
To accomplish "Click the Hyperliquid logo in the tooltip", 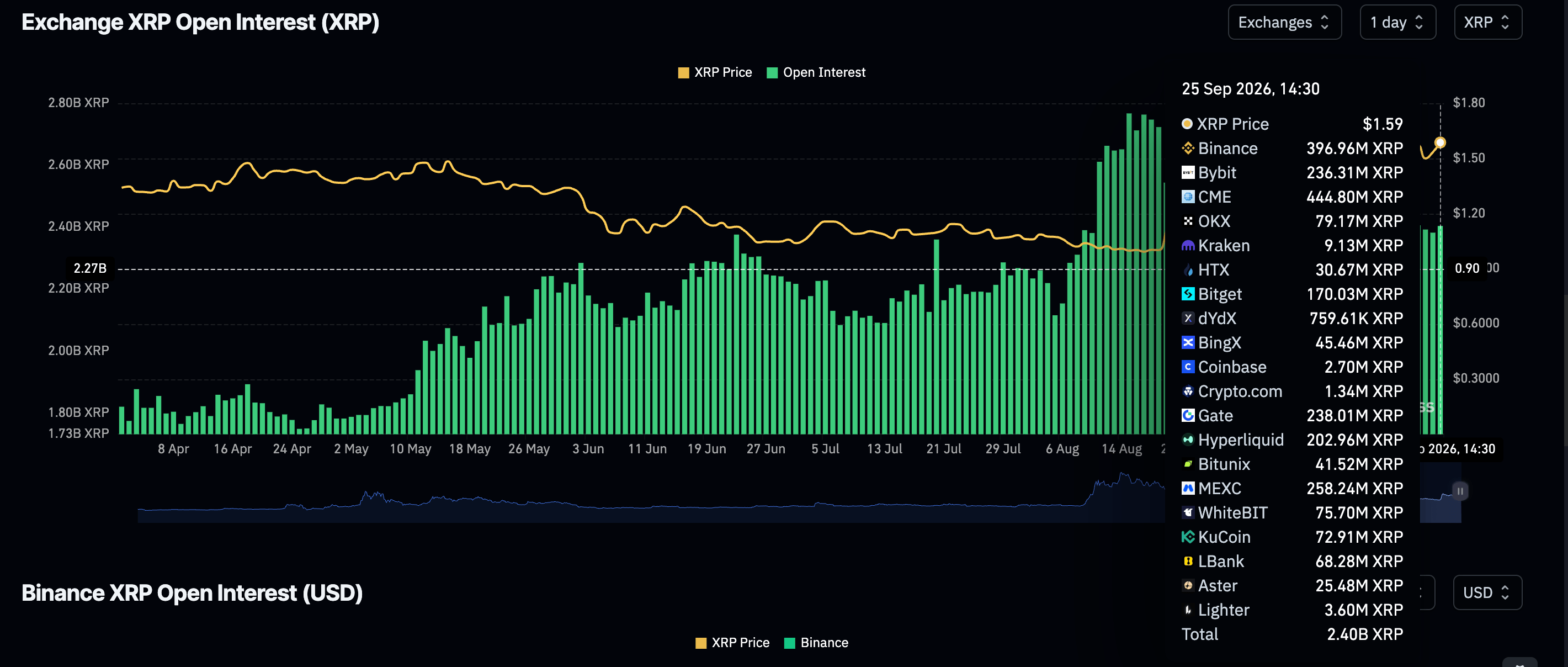I will pos(1188,440).
